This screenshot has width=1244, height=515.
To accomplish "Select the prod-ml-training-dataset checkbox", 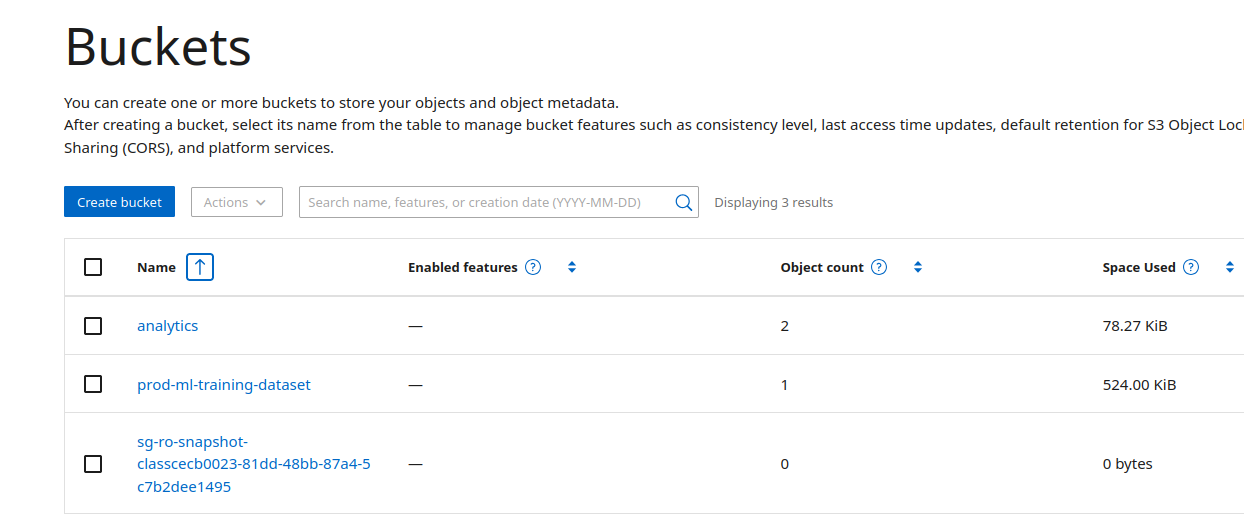I will click(93, 384).
